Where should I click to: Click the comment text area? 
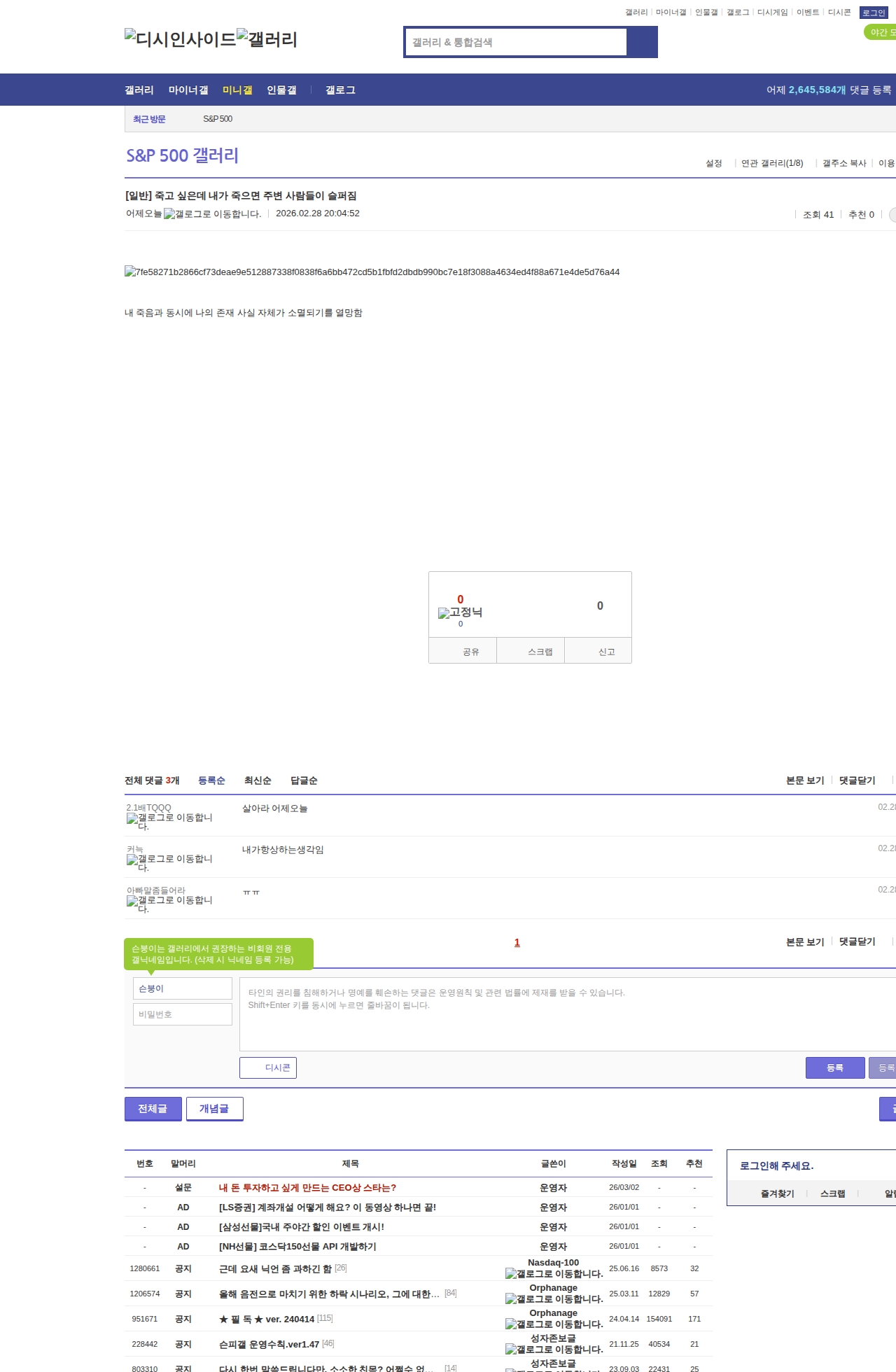568,1014
